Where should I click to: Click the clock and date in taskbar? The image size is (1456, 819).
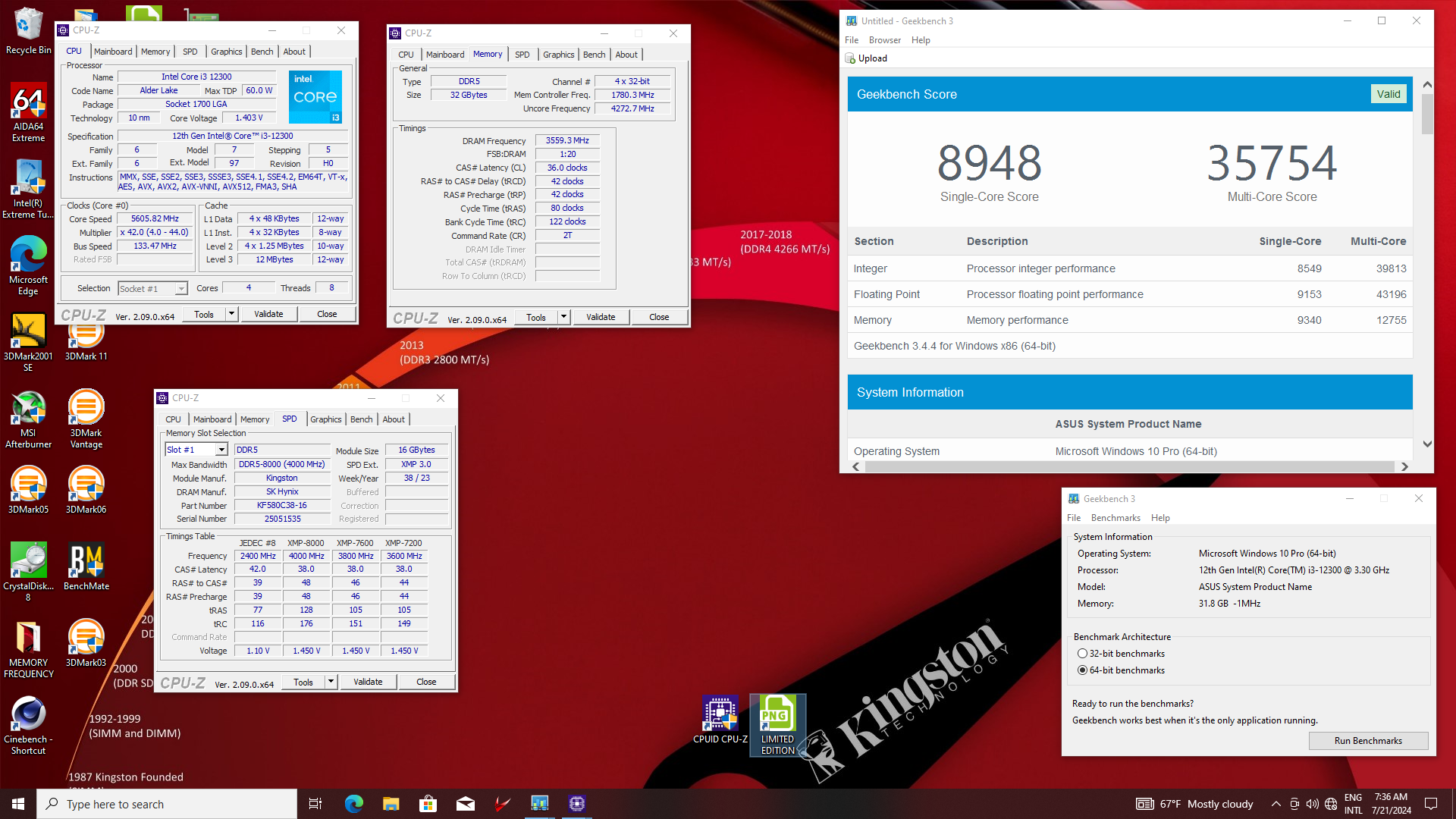click(x=1391, y=804)
